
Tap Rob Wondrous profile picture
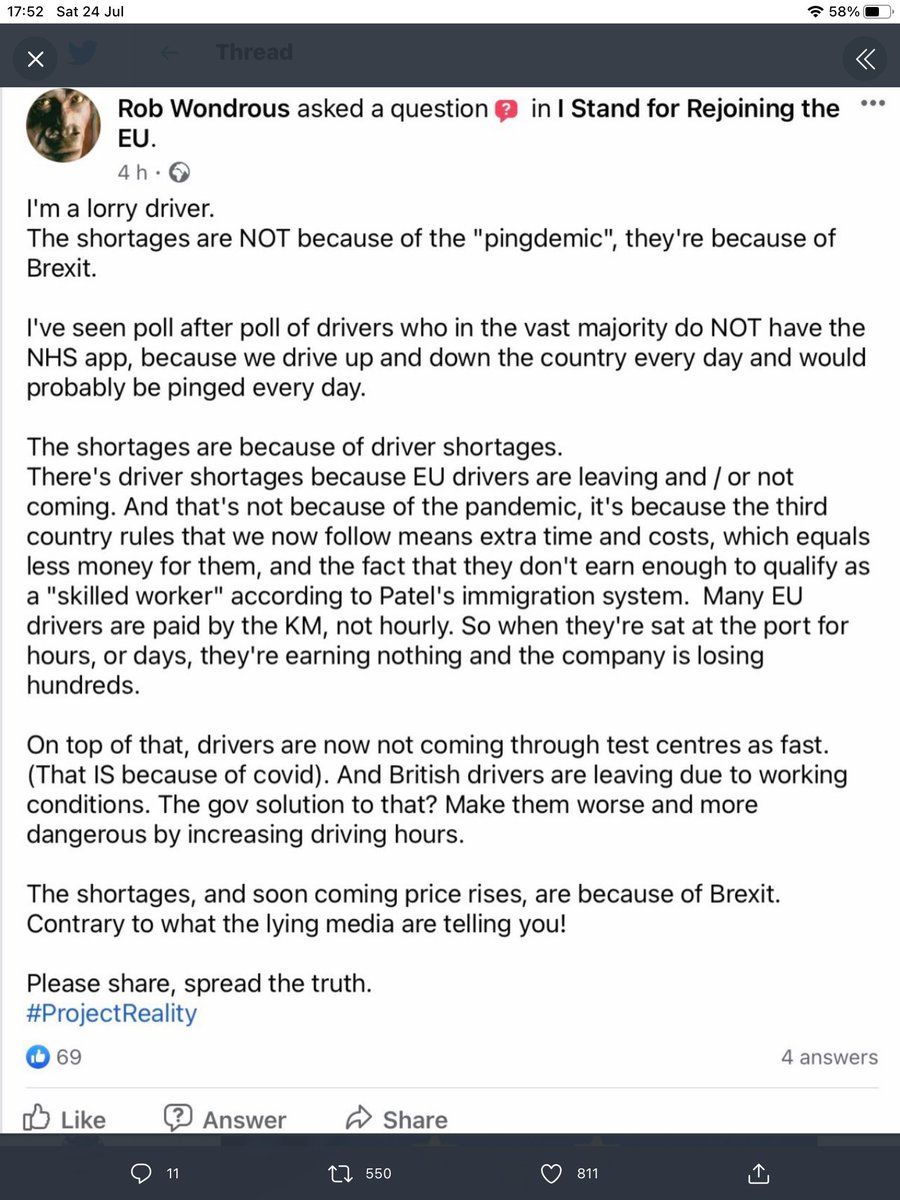[62, 124]
